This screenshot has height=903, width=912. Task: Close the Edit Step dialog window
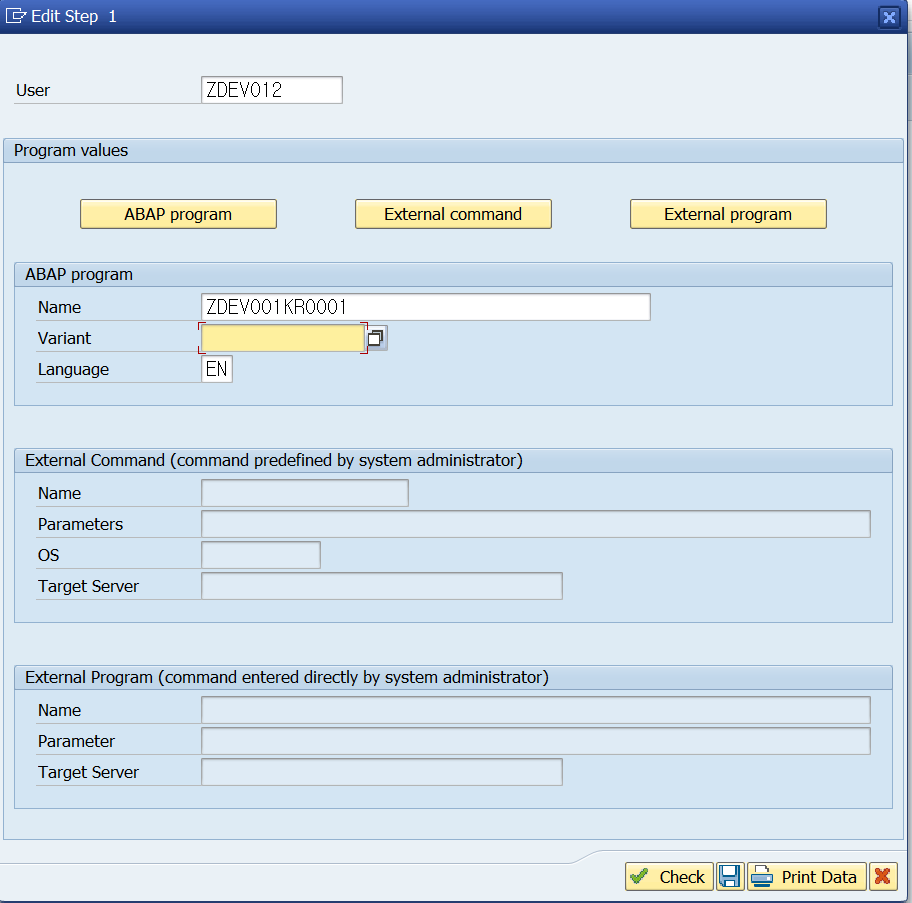tap(889, 16)
